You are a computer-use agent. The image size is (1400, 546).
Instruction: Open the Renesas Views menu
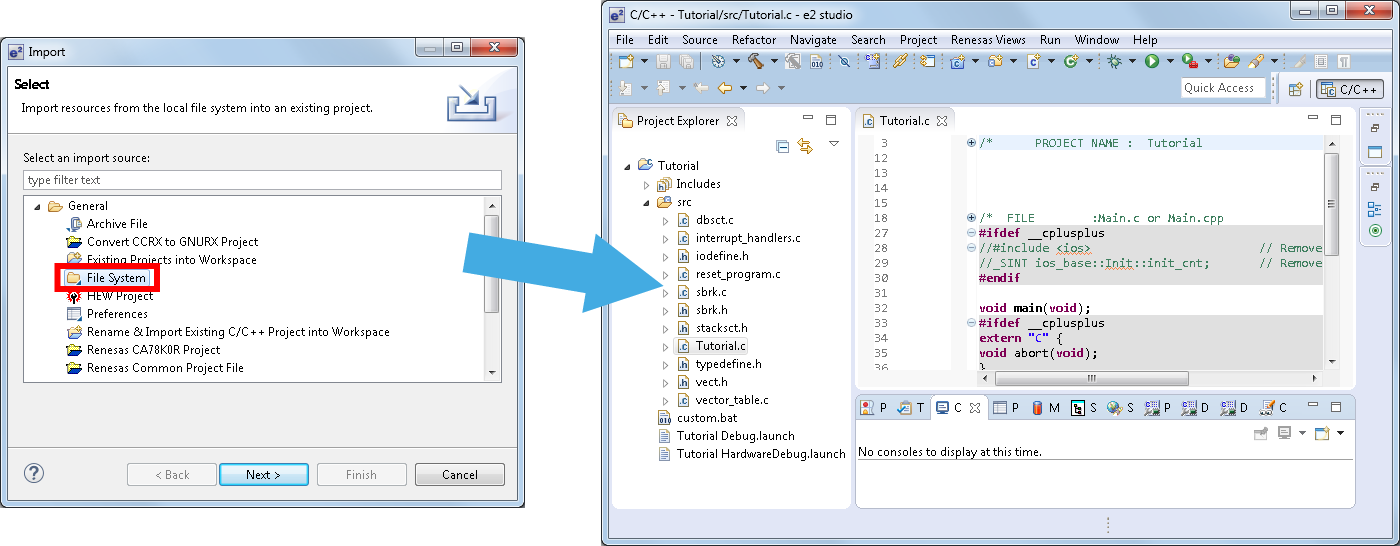tap(988, 40)
